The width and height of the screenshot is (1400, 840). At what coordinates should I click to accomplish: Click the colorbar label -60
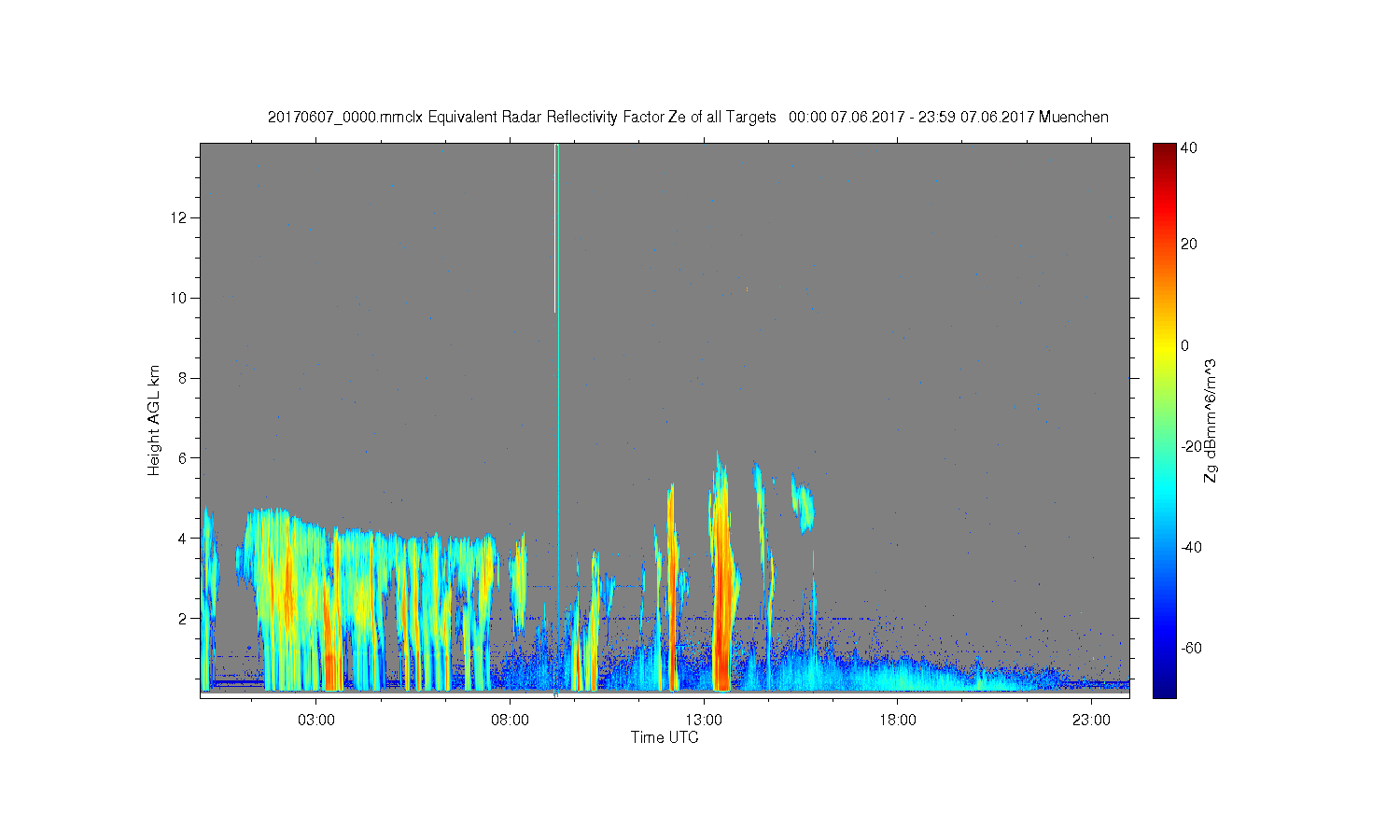[1191, 648]
